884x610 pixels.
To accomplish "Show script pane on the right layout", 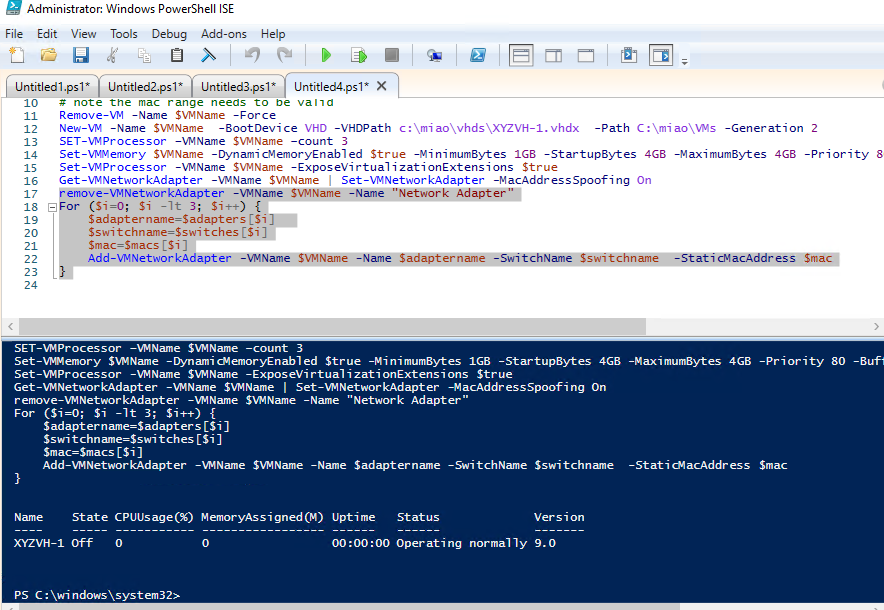I will pyautogui.click(x=554, y=55).
